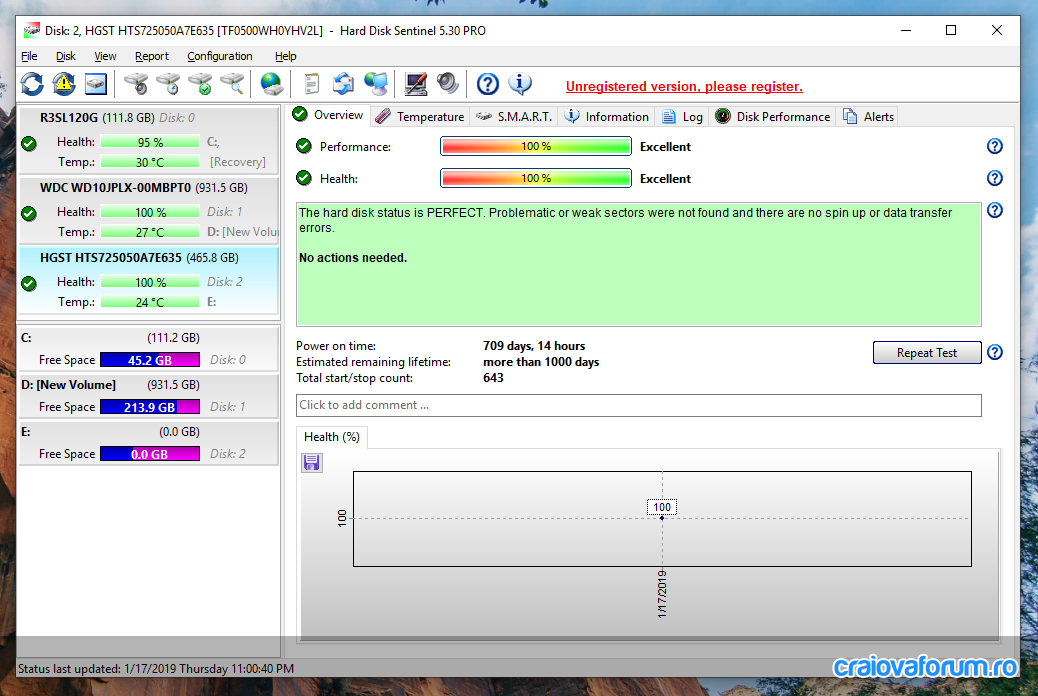Click the Repeat Test button
This screenshot has height=696, width=1038.
coord(927,353)
